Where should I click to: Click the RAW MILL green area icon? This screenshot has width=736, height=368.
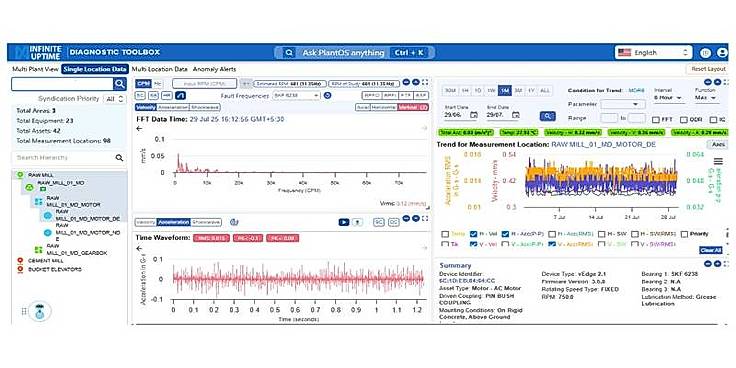point(20,175)
